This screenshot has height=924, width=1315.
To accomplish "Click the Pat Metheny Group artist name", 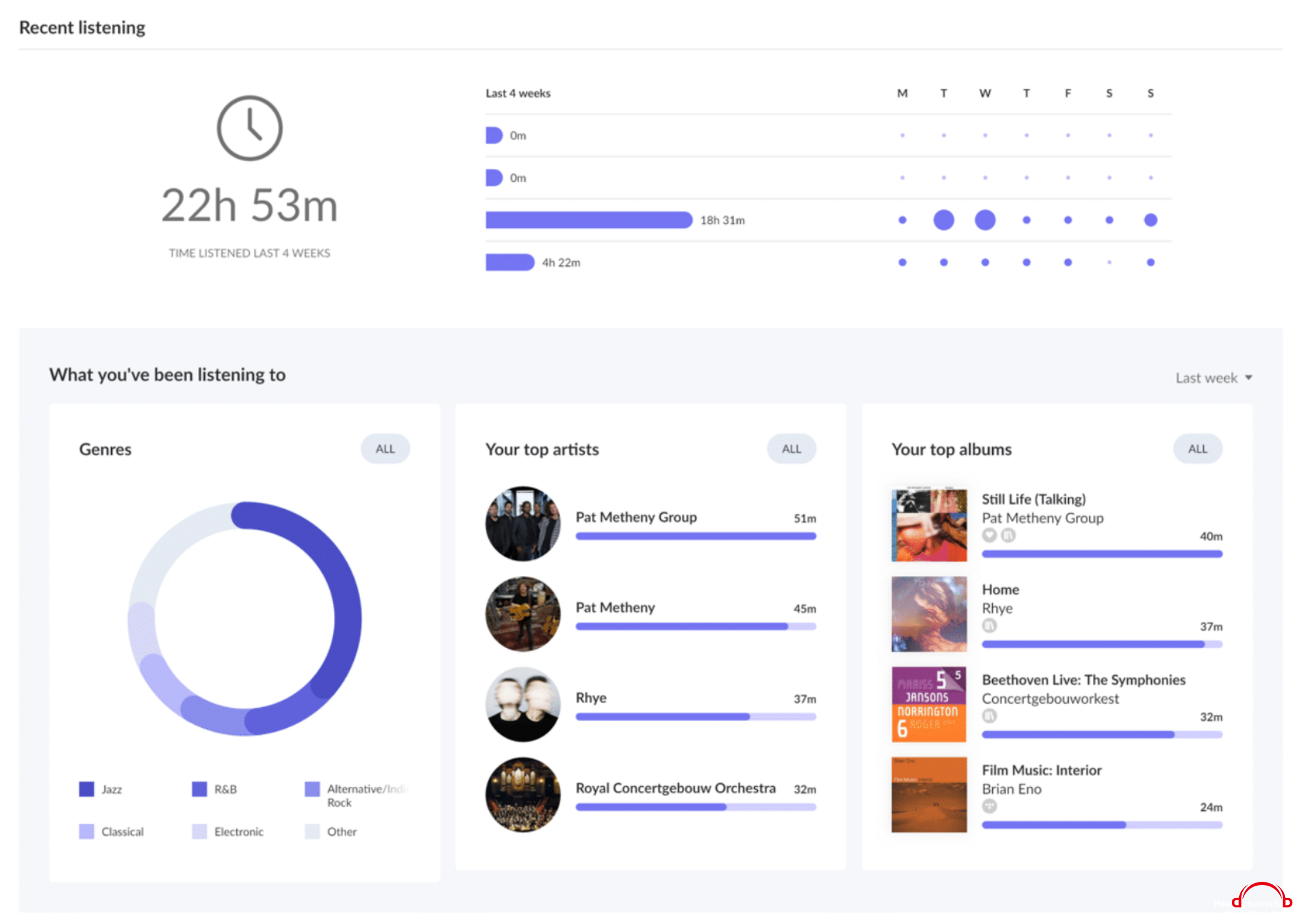I will tap(636, 517).
